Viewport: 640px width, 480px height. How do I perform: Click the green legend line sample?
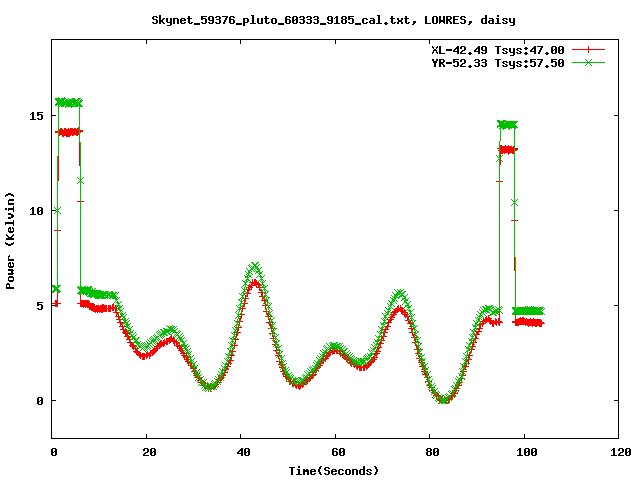tap(588, 62)
